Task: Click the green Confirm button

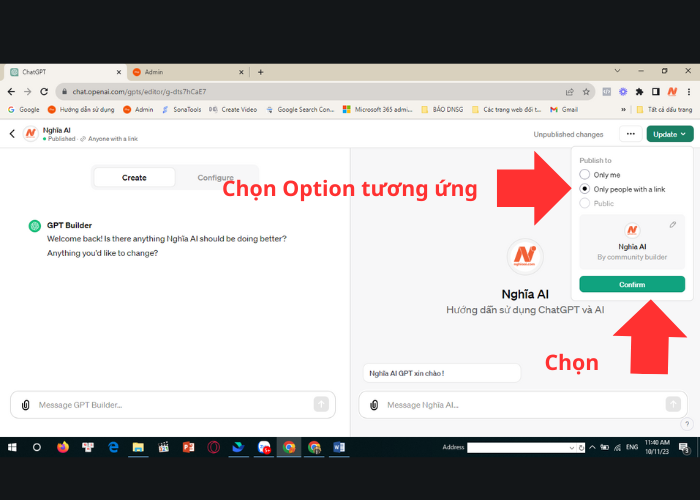Action: (632, 284)
